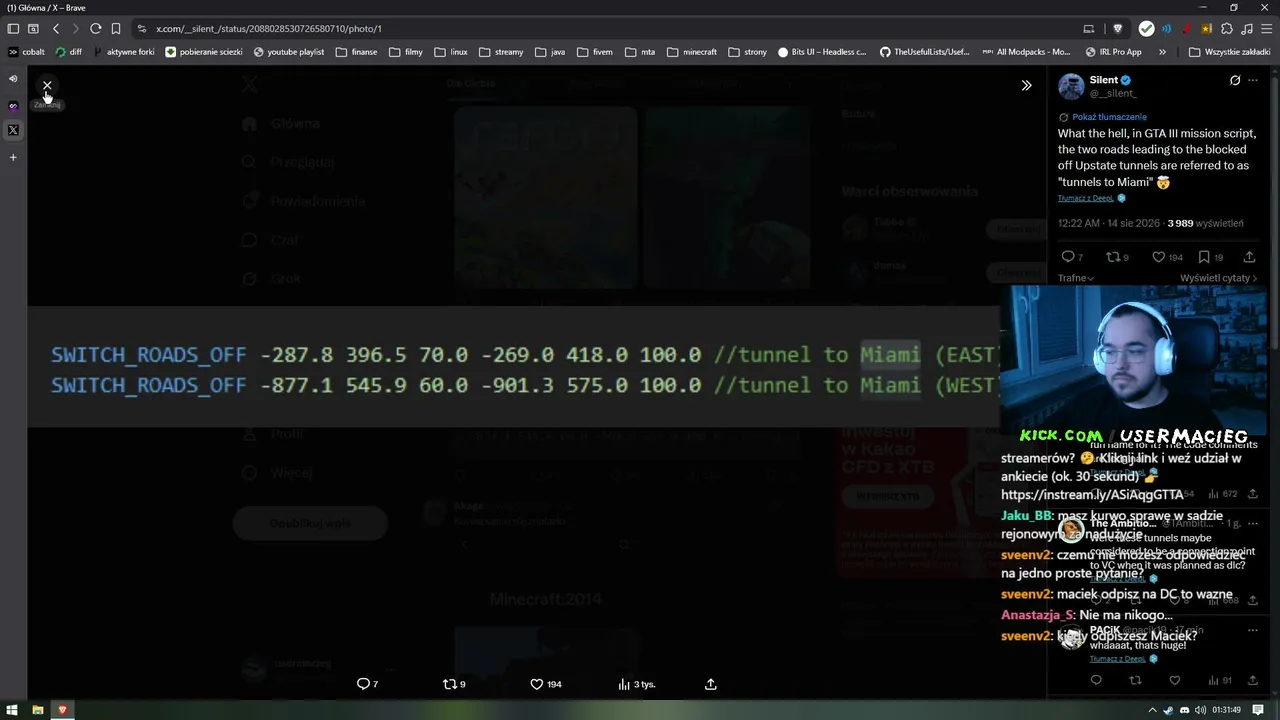Image resolution: width=1280 pixels, height=720 pixels.
Task: Open site settings icon in address bar
Action: point(142,29)
